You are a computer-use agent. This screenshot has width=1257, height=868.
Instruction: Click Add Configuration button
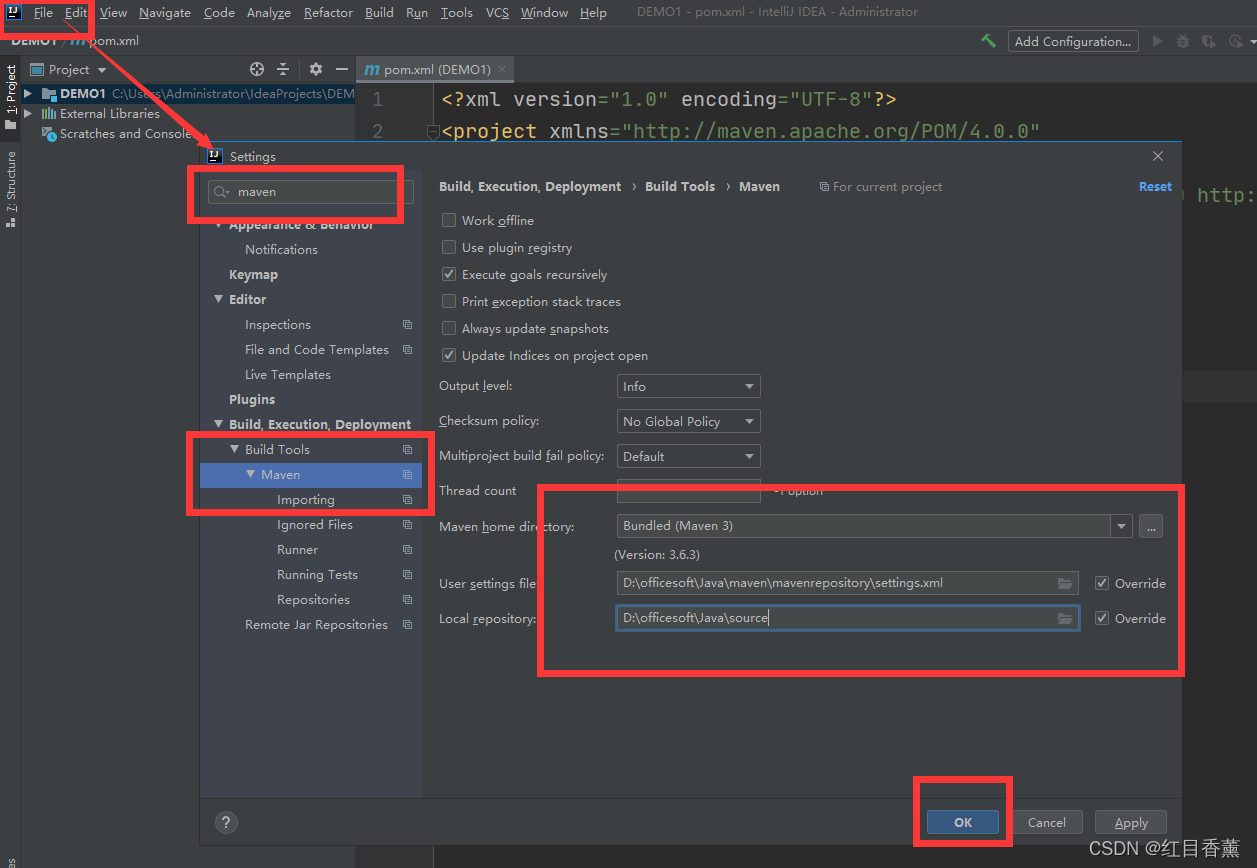click(x=1073, y=41)
